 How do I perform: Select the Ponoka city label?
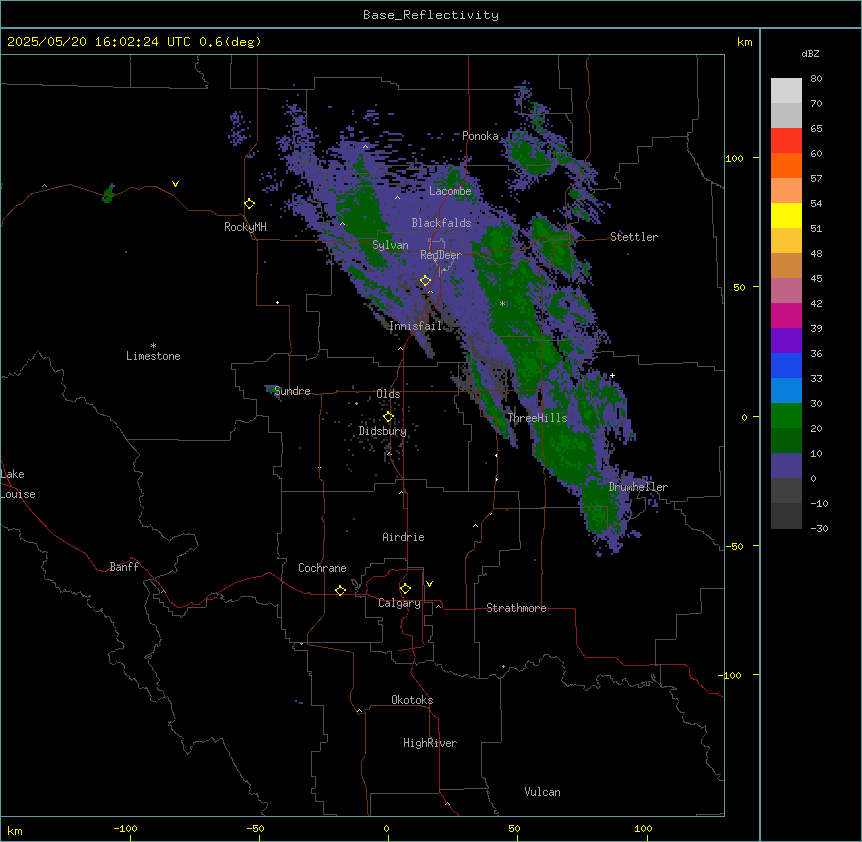pyautogui.click(x=480, y=136)
